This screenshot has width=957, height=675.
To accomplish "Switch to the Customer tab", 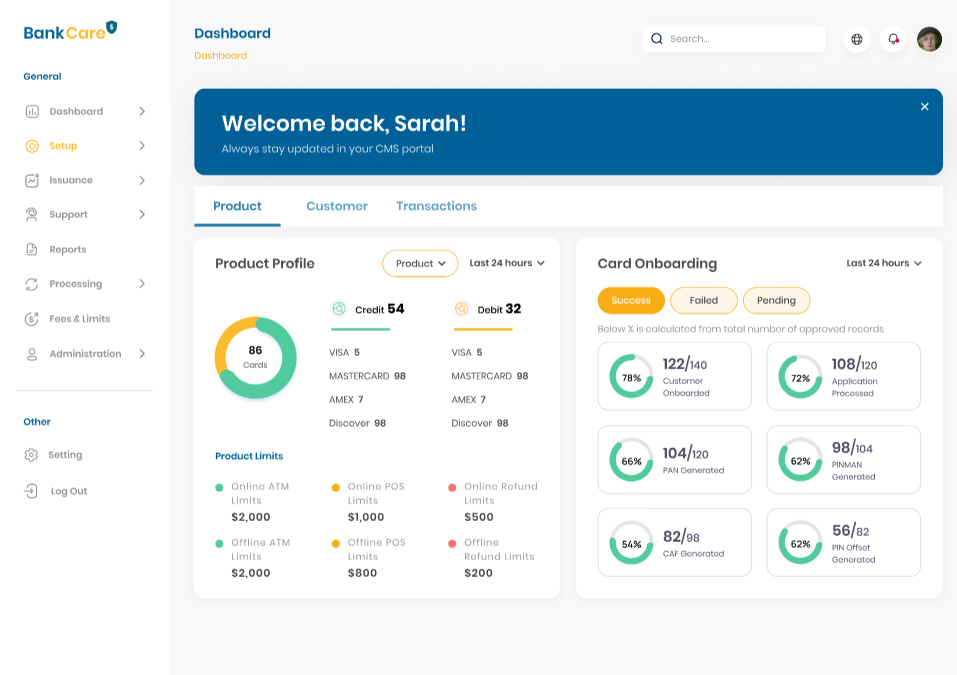I will point(337,206).
